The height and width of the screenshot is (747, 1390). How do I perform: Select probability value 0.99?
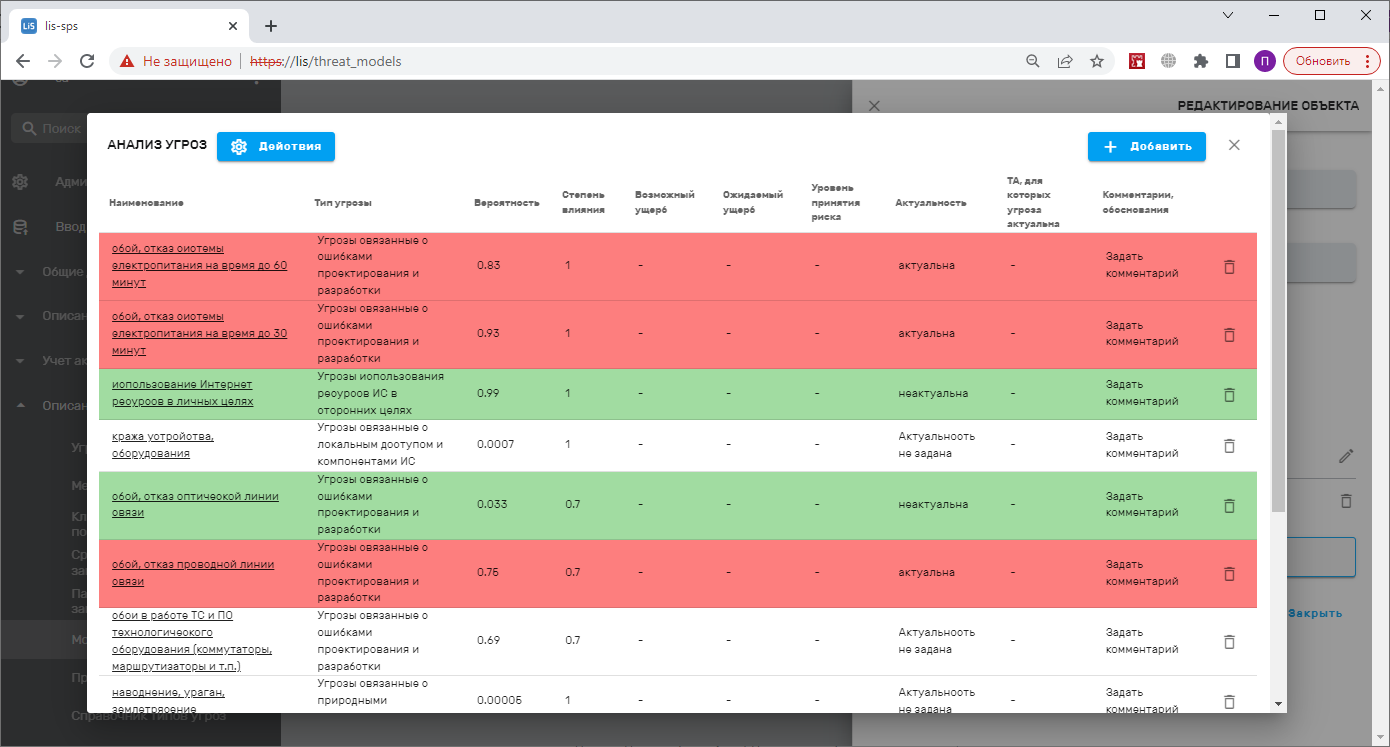[488, 394]
